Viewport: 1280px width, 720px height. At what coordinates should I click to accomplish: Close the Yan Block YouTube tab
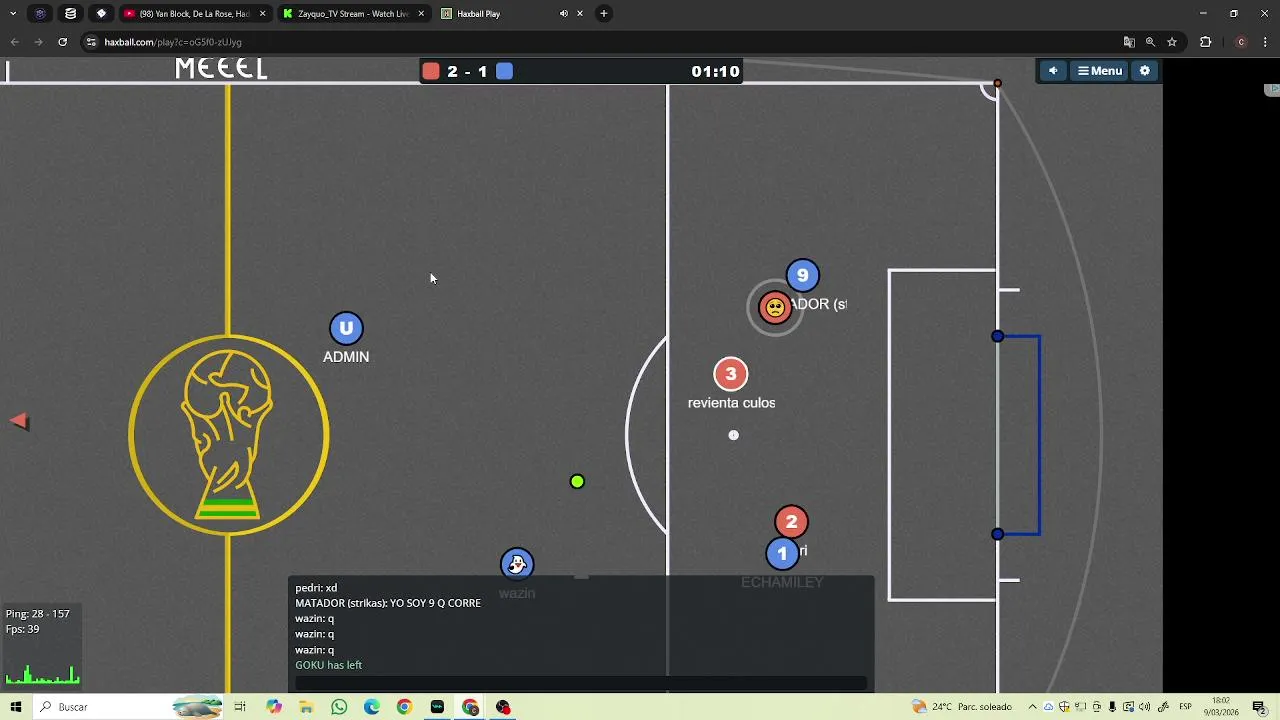pos(262,14)
